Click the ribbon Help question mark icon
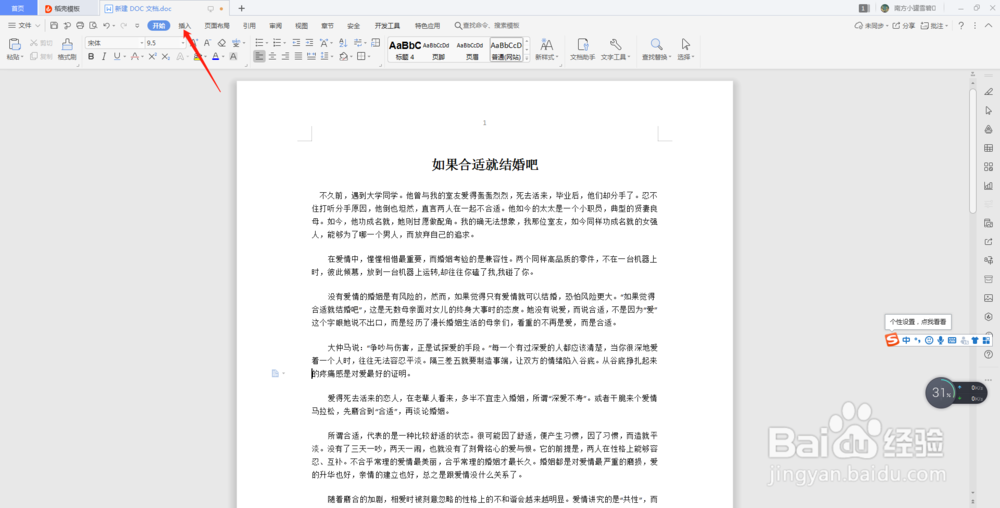 coord(961,25)
